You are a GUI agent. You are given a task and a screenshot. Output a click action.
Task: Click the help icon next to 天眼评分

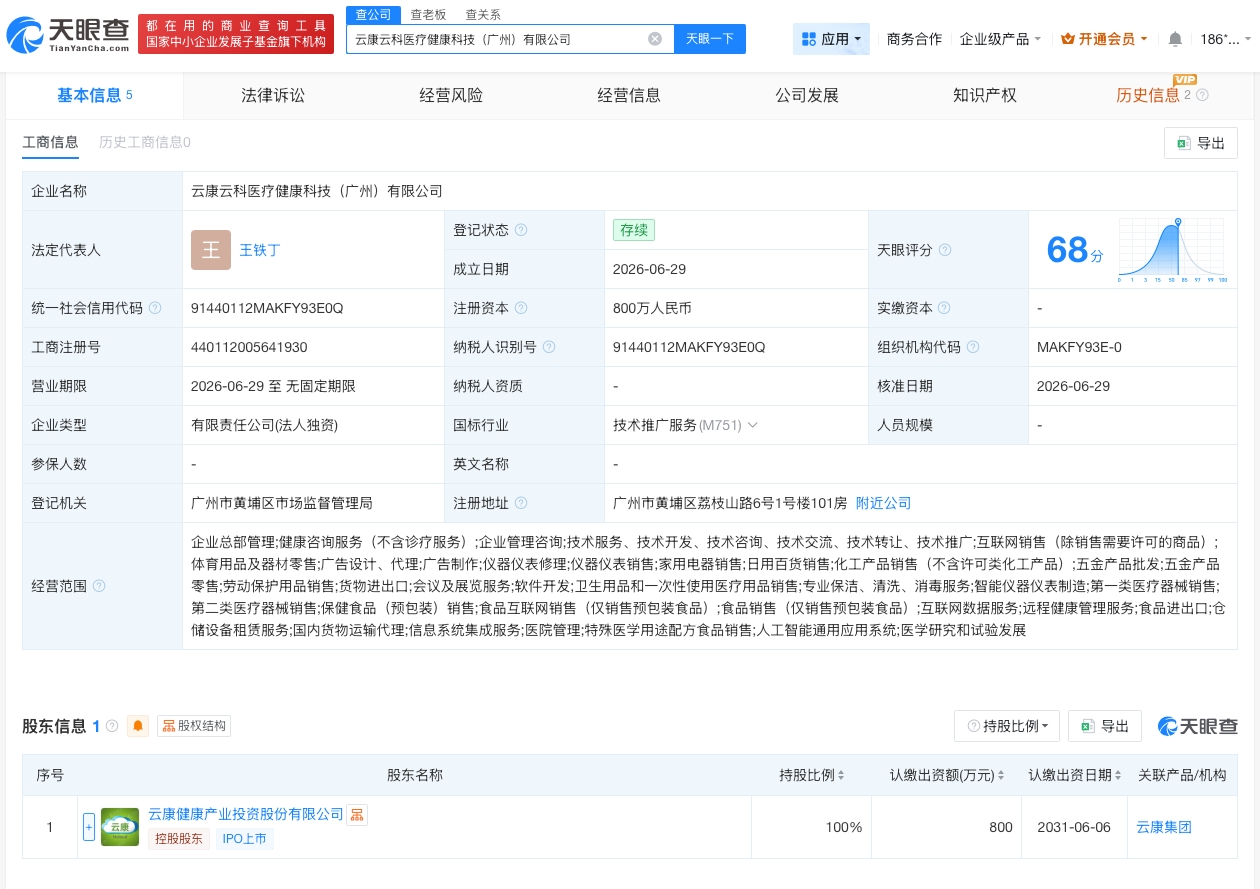click(x=945, y=250)
